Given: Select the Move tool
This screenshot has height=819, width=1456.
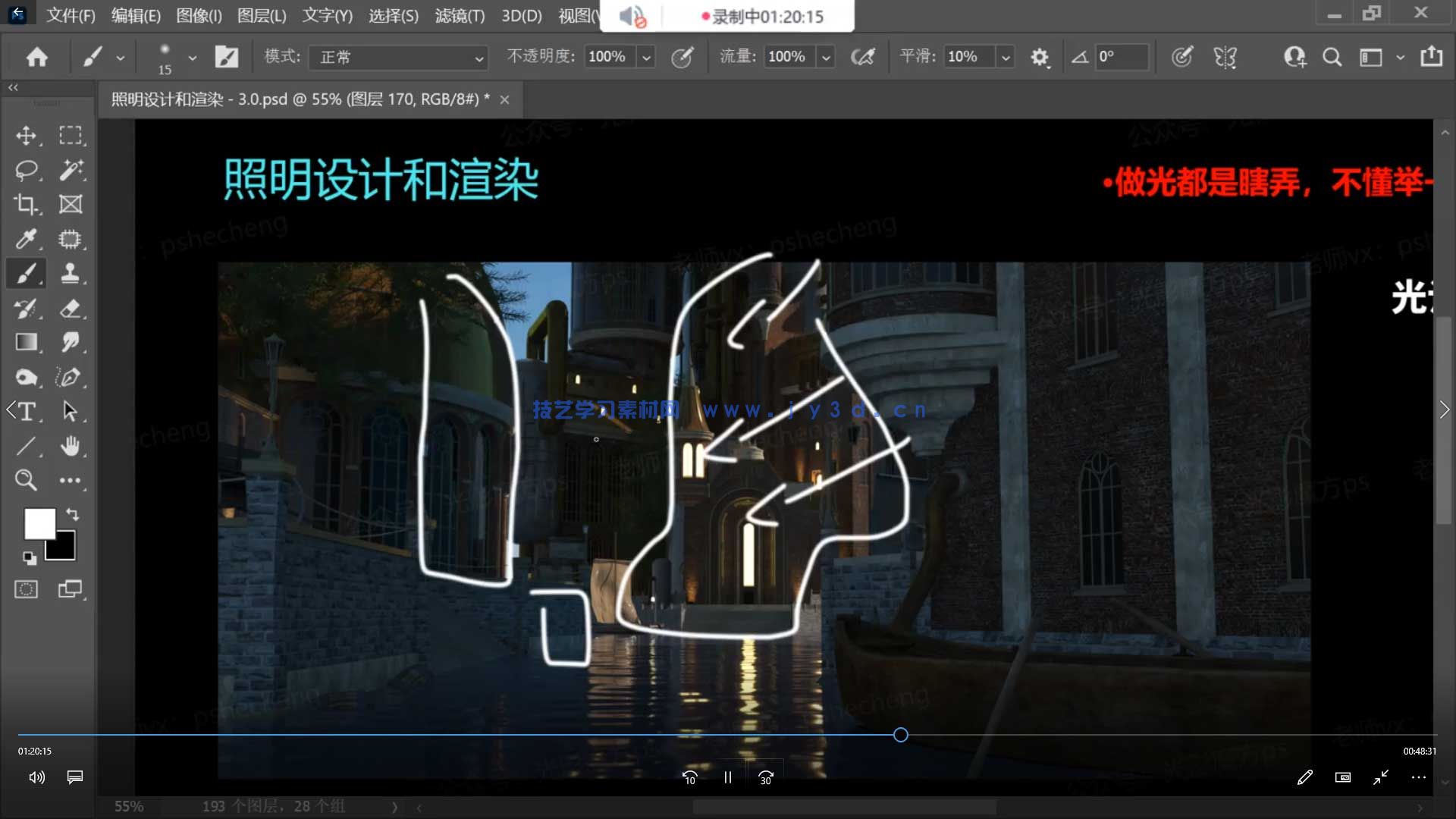Looking at the screenshot, I should (27, 135).
